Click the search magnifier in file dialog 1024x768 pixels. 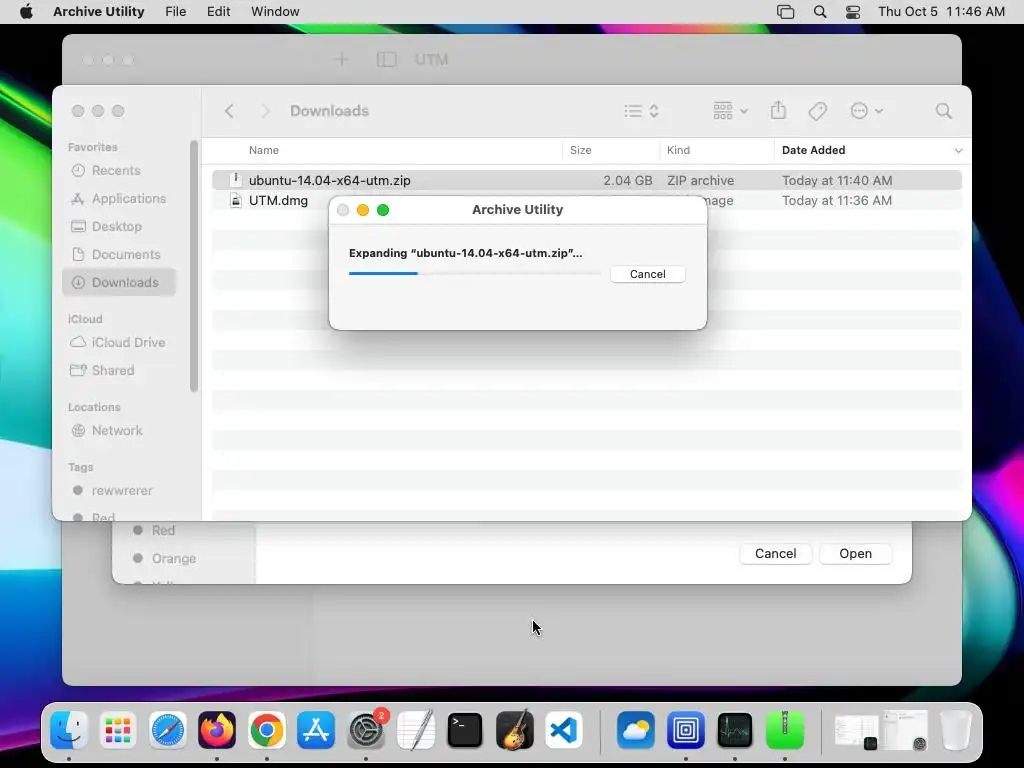[944, 111]
